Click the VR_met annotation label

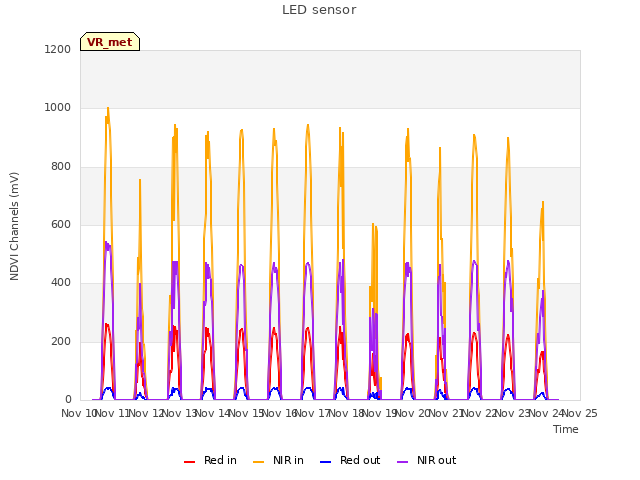coord(110,42)
